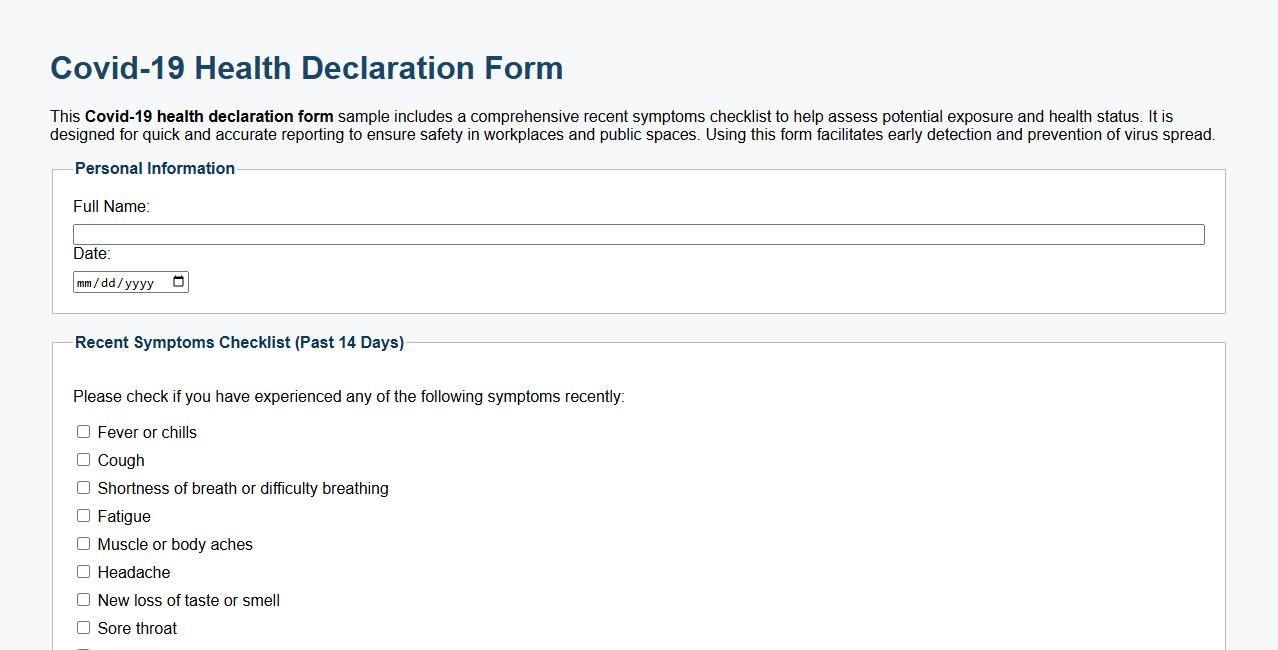This screenshot has width=1278, height=650.
Task: Check the Headache checkbox
Action: click(x=83, y=571)
